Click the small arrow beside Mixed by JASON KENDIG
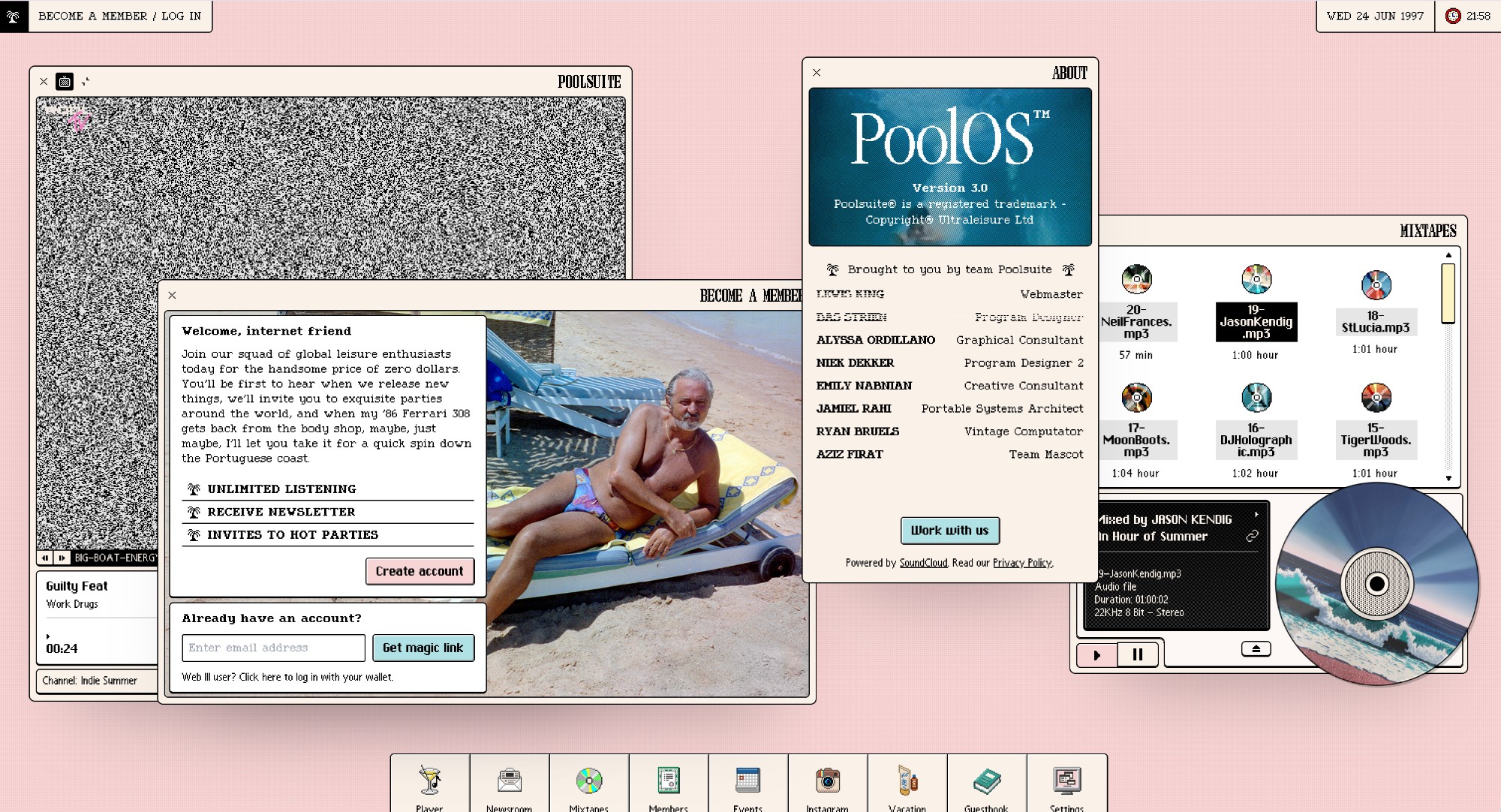Screen dimensions: 1501x812 coord(1256,515)
